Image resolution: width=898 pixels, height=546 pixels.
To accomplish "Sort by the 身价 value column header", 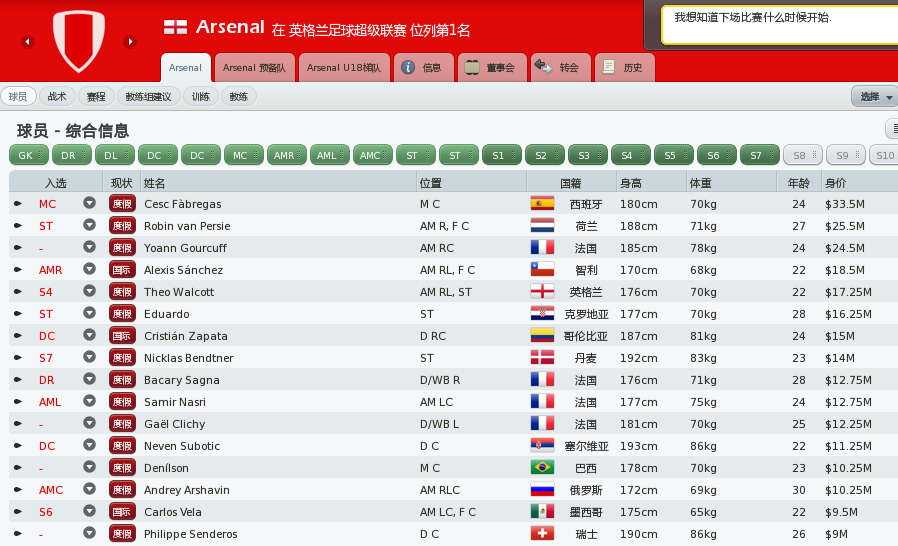I will pos(835,183).
